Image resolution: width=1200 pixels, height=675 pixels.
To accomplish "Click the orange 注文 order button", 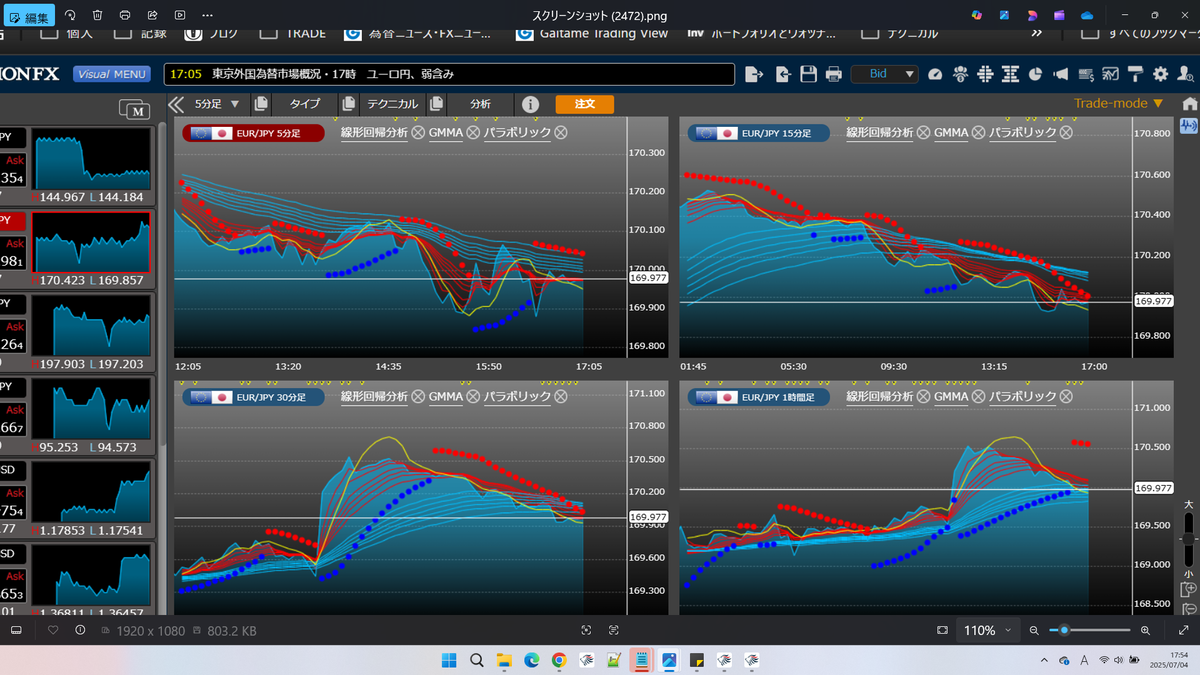I will (585, 104).
